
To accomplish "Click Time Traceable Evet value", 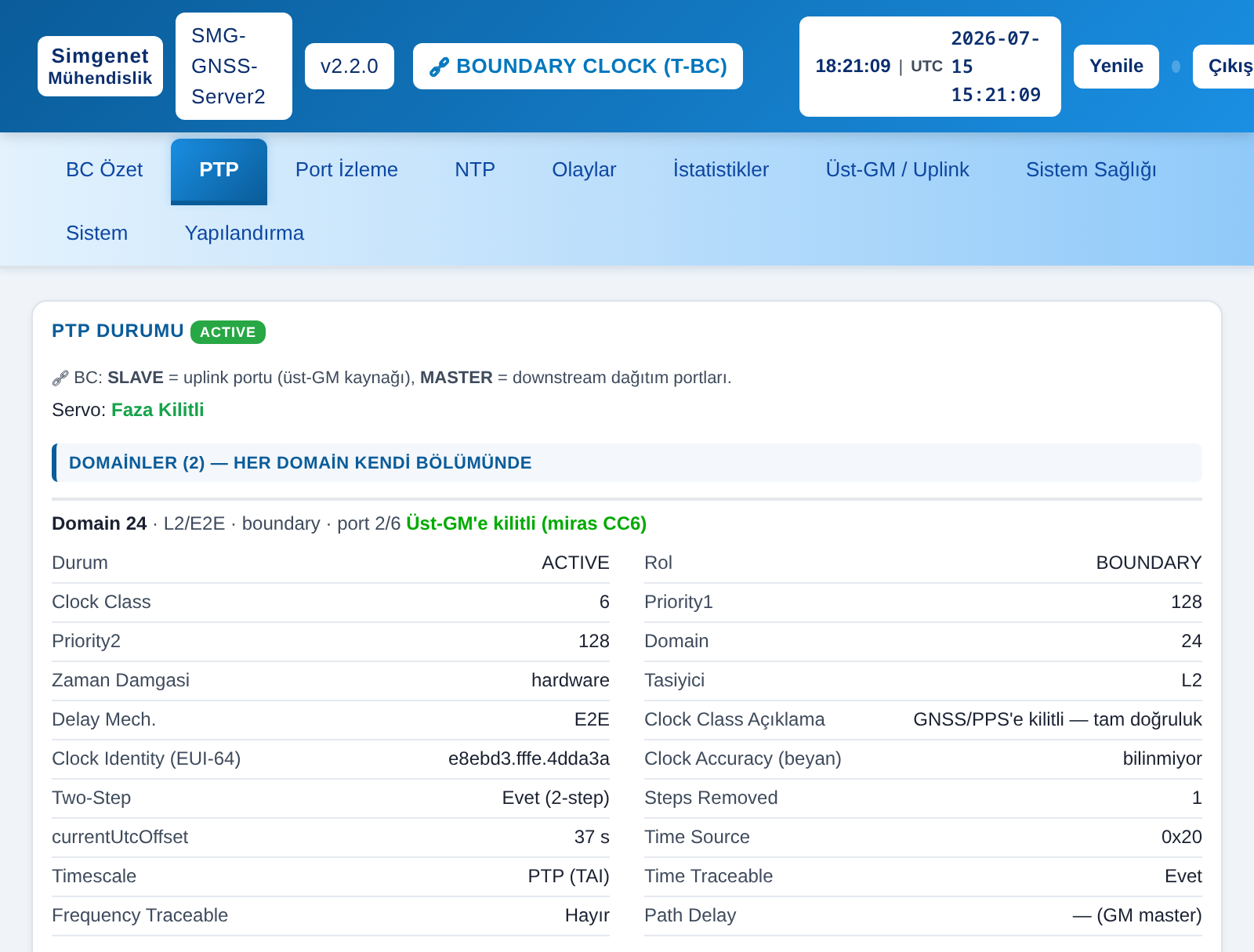I will pos(1183,876).
